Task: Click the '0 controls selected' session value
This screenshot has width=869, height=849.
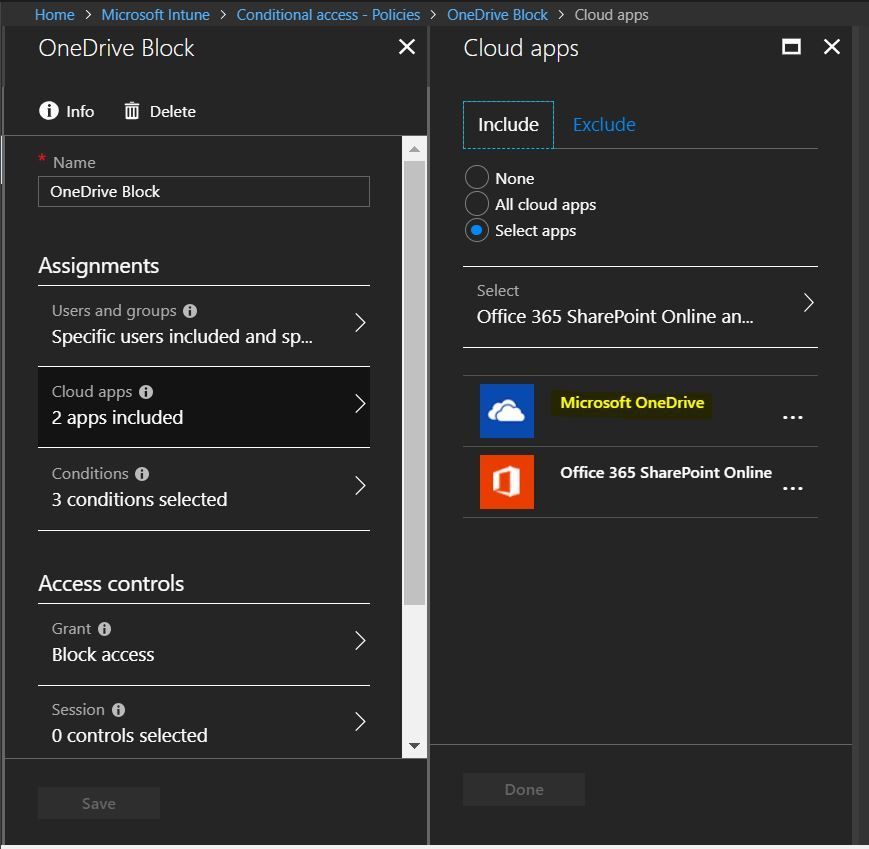Action: click(x=129, y=735)
